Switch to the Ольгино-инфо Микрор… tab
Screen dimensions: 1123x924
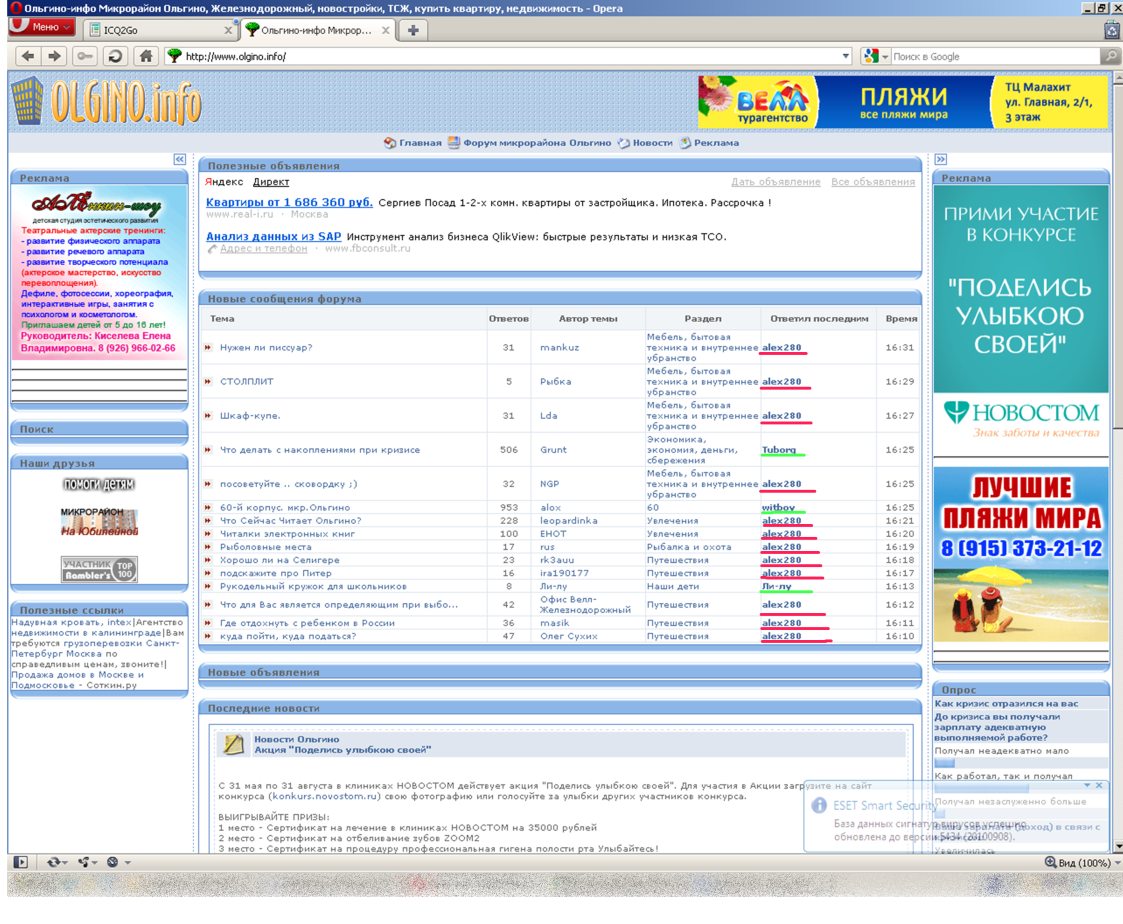point(316,30)
